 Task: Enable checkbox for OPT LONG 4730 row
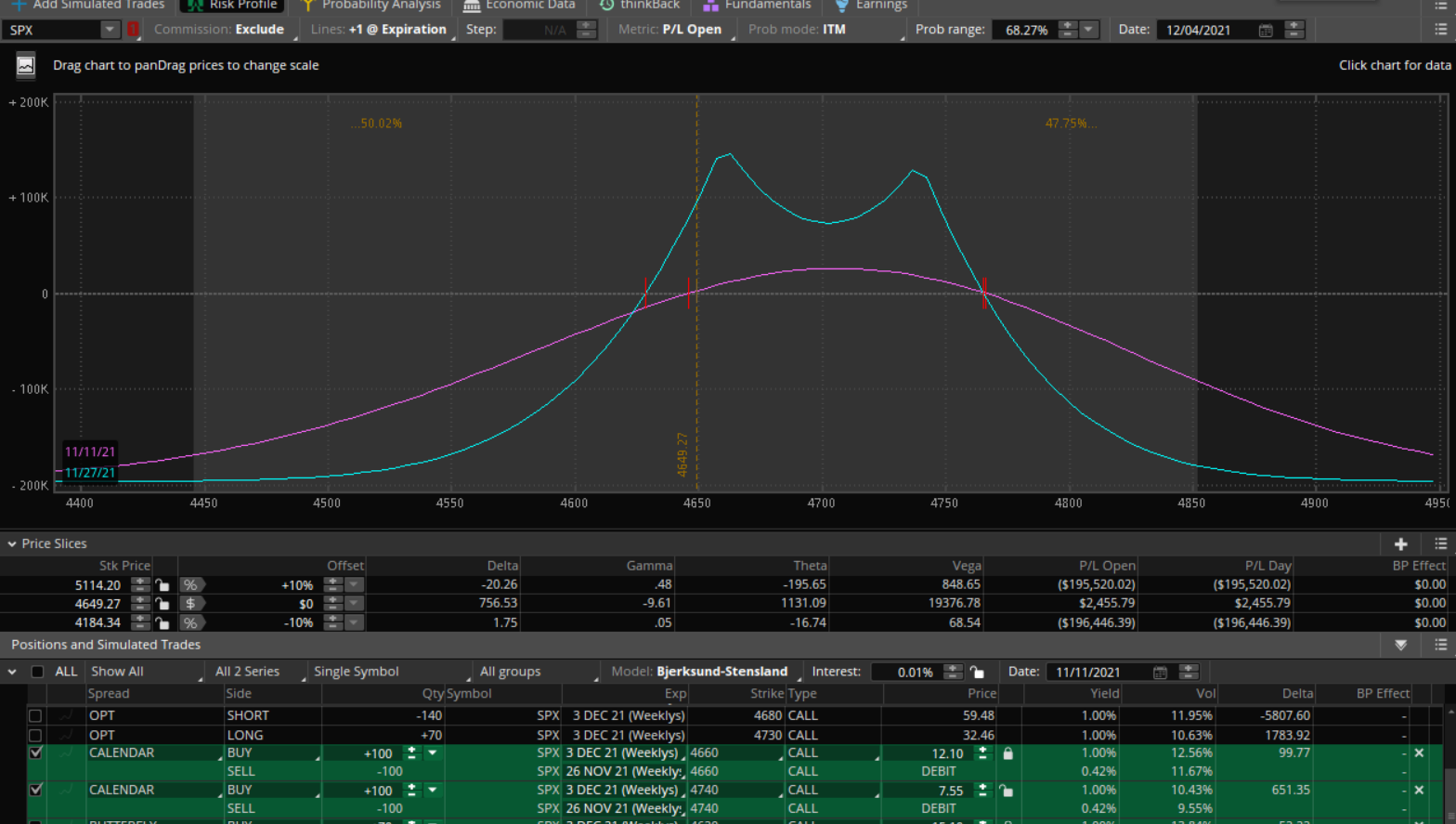[35, 736]
